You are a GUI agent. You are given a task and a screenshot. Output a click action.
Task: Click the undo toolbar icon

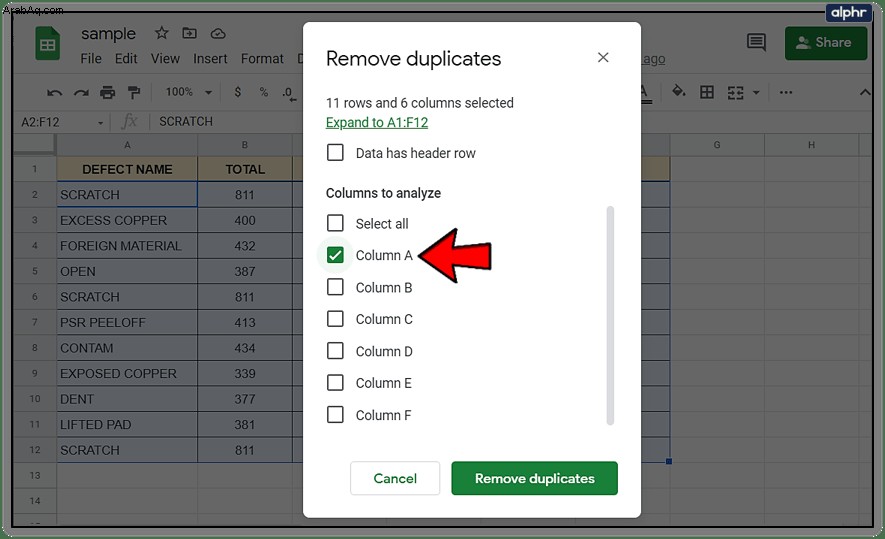pos(54,93)
